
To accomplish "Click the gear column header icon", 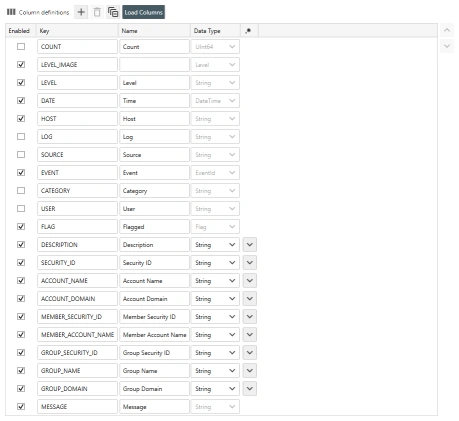I will click(248, 31).
